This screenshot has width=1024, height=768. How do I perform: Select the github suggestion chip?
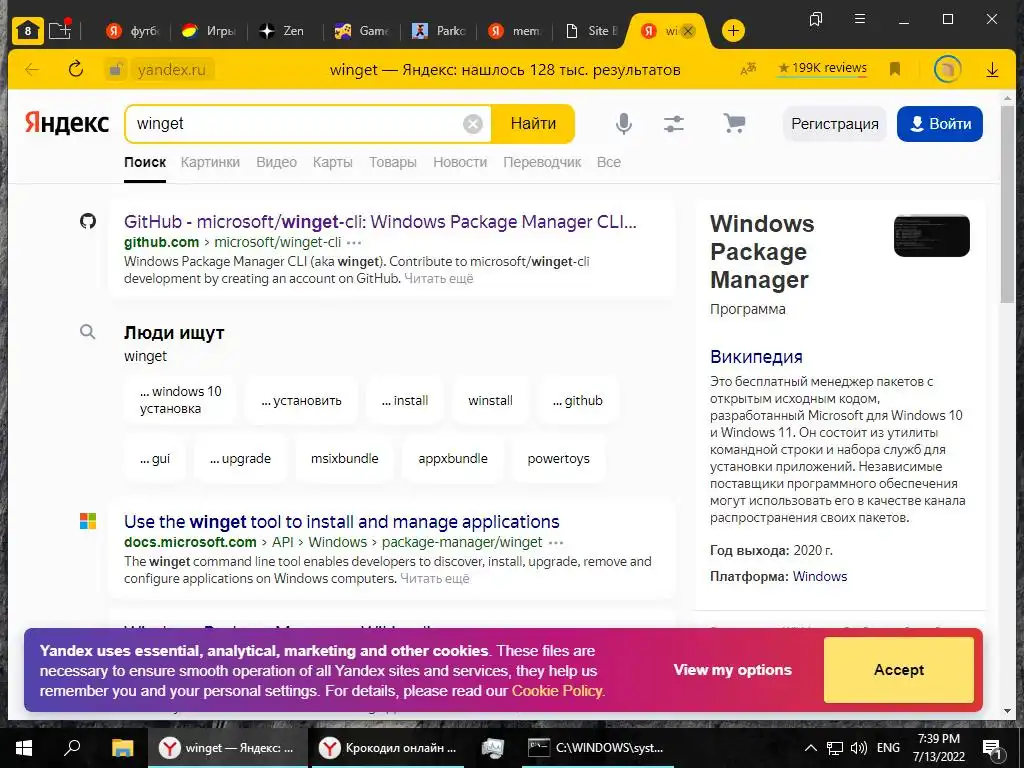click(577, 400)
